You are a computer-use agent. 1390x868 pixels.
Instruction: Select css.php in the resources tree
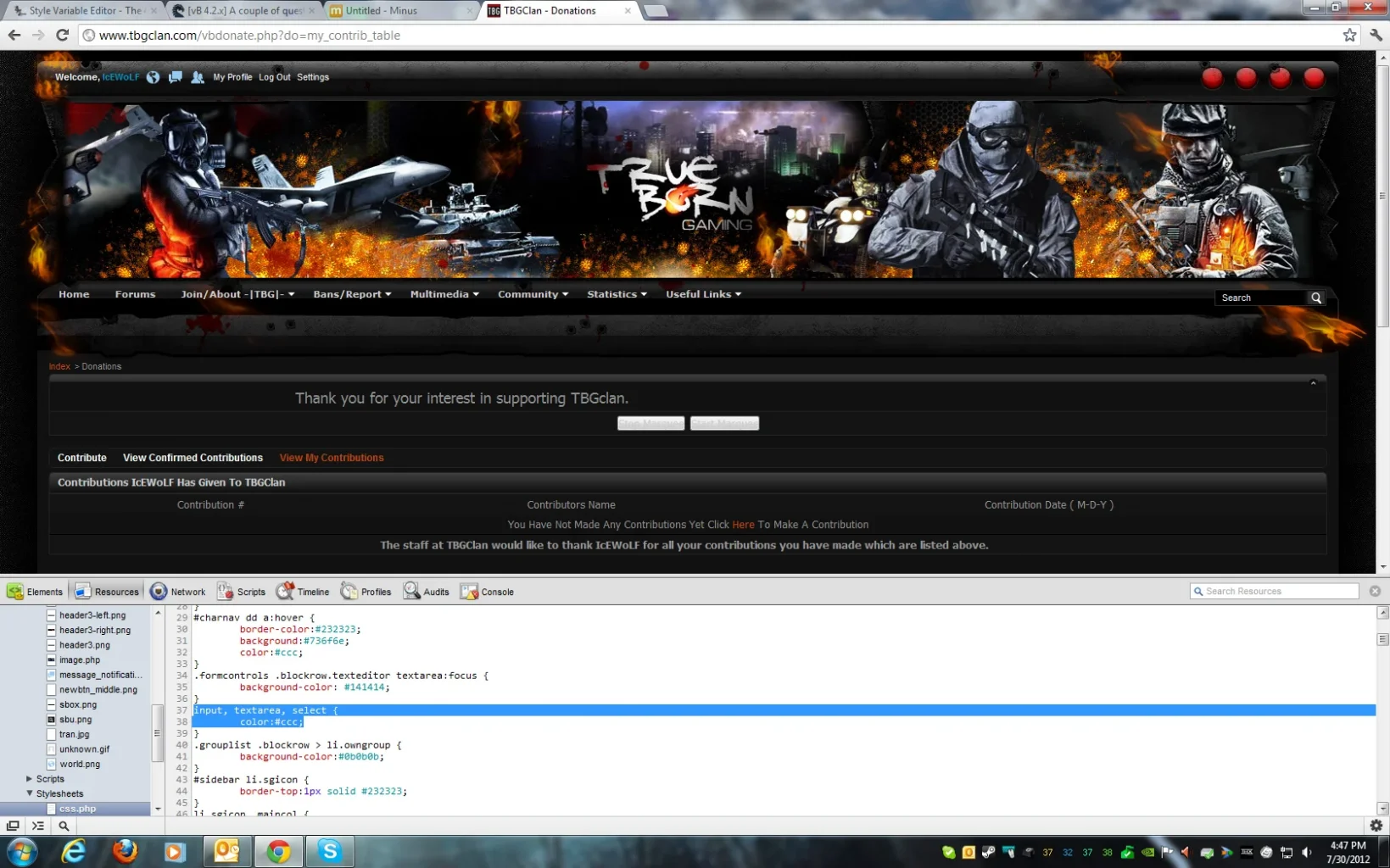pos(77,809)
